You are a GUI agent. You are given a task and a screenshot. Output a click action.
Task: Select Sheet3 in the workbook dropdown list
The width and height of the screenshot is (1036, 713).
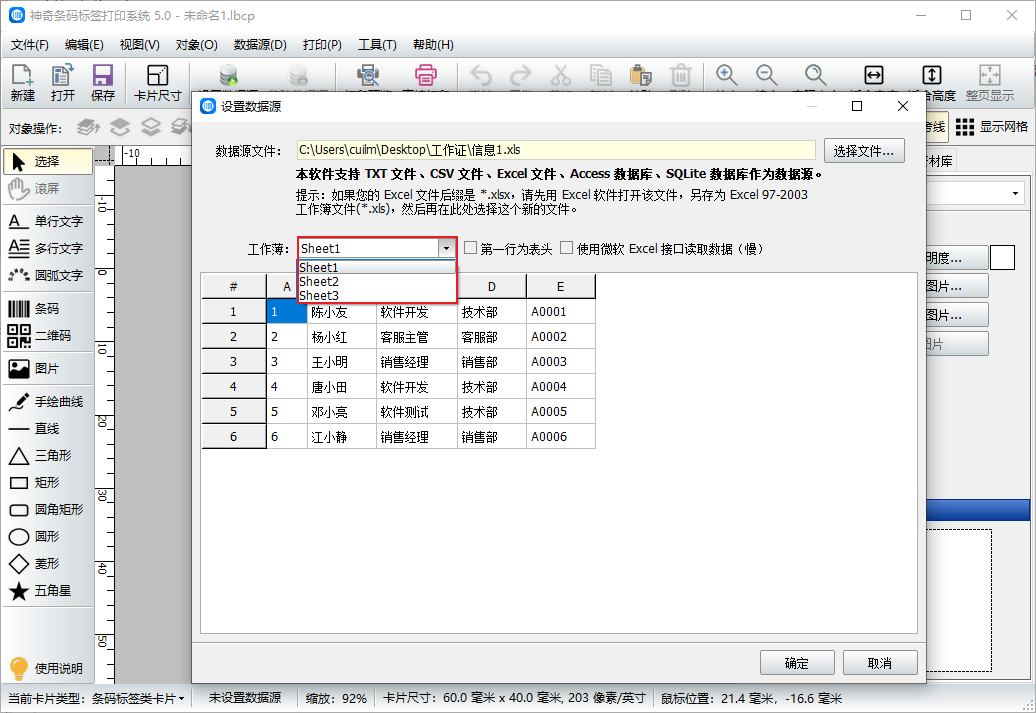pyautogui.click(x=320, y=296)
